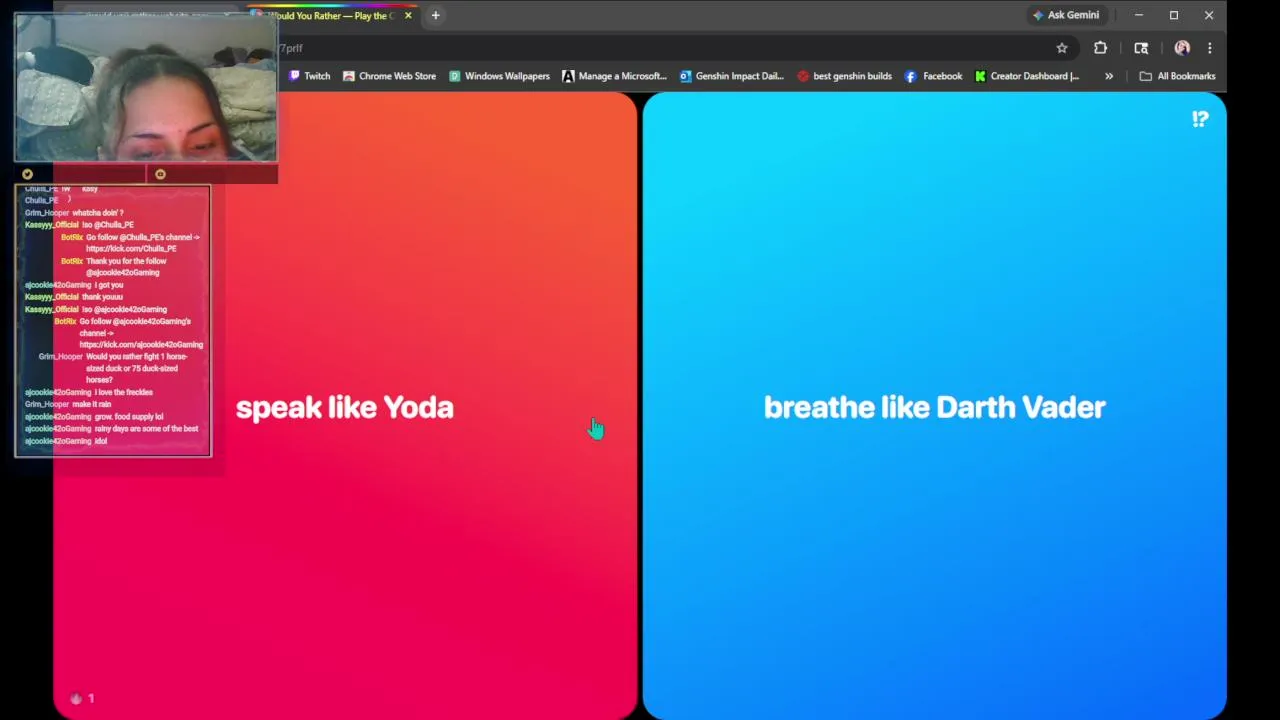Open the All Bookmarks folder
The height and width of the screenshot is (720, 1280).
tap(1177, 76)
